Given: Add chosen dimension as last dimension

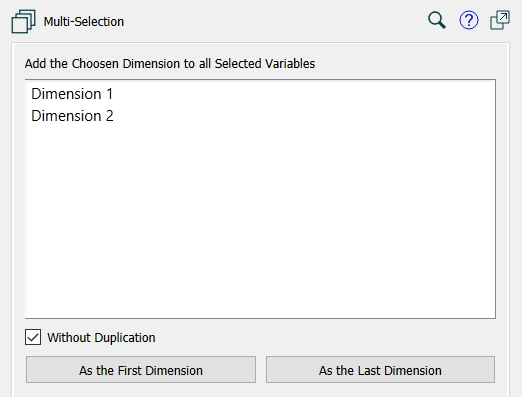Looking at the screenshot, I should click(380, 370).
